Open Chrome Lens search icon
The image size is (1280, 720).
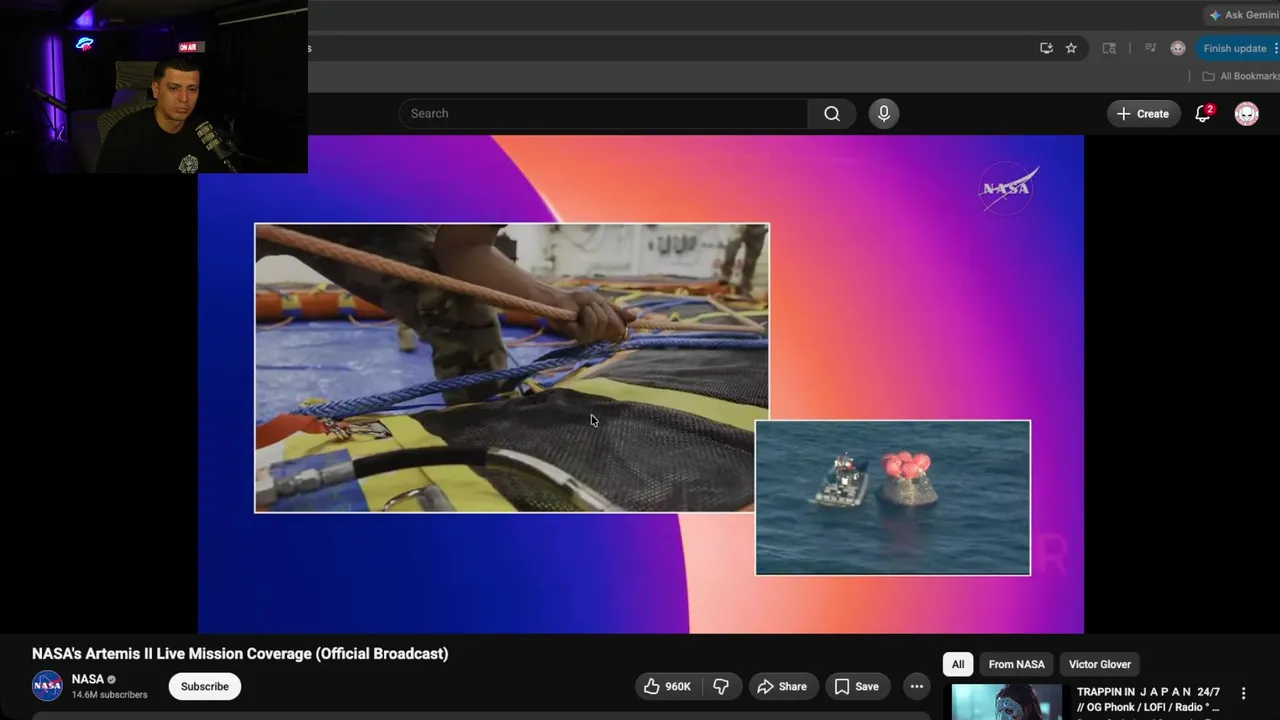[x=1109, y=48]
